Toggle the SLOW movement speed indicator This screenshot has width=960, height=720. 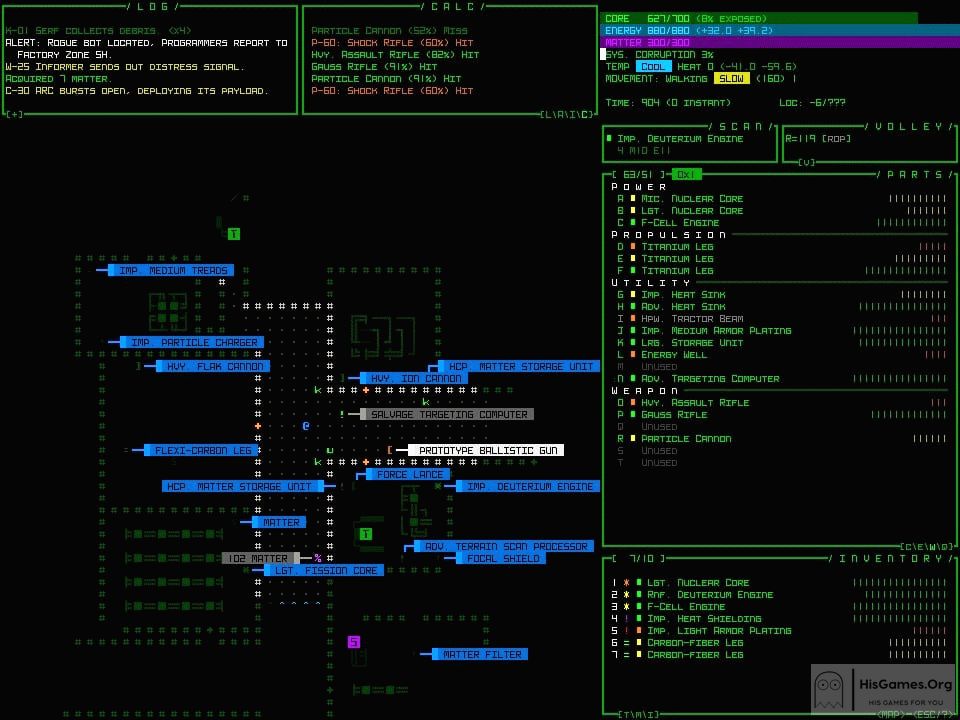tap(732, 78)
